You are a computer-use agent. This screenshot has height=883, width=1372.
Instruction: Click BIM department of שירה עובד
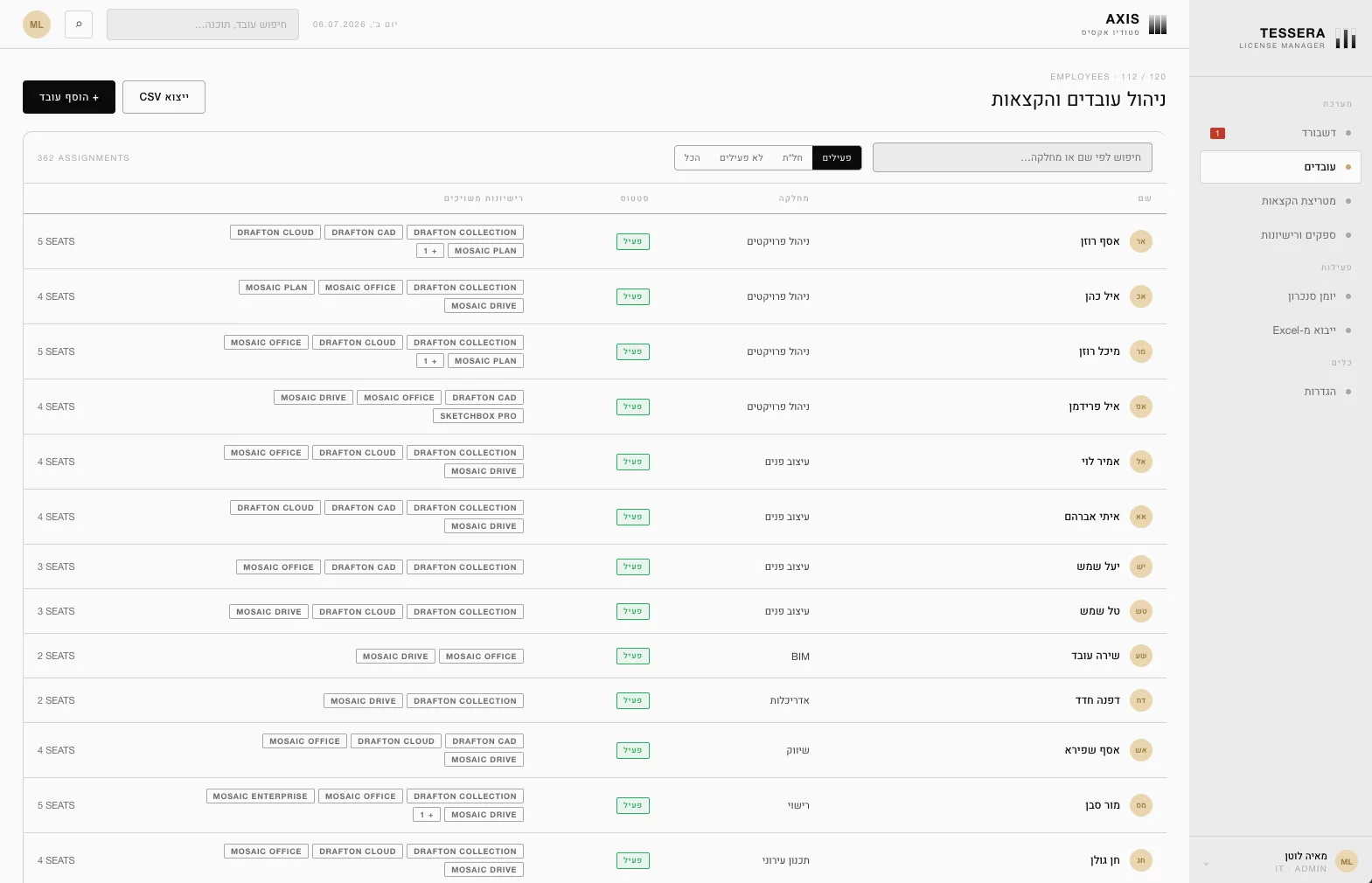coord(800,657)
